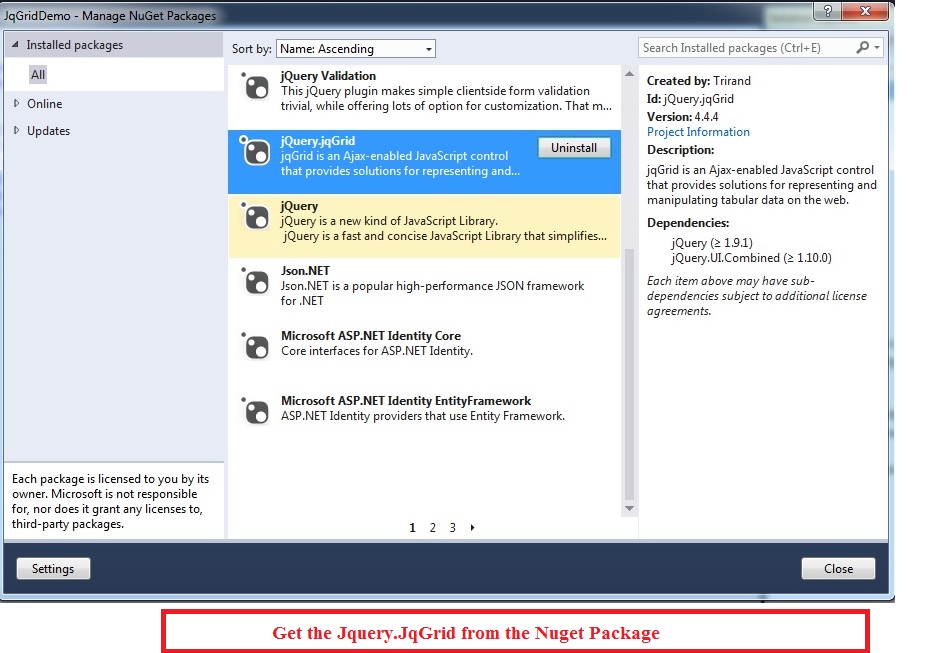Click the search magnifier icon
The width and height of the screenshot is (927, 653).
tap(863, 47)
